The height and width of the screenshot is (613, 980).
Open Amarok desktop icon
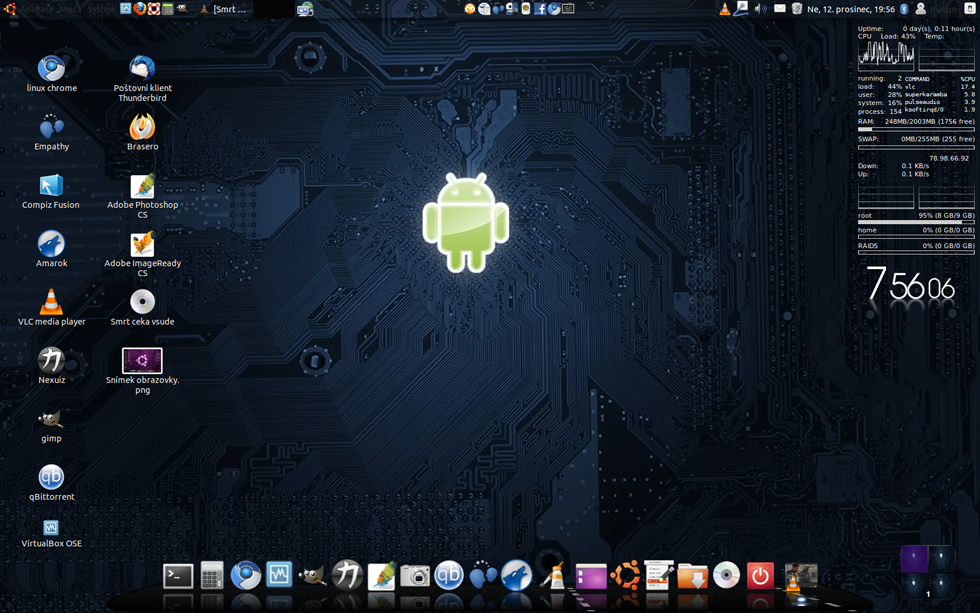pyautogui.click(x=51, y=249)
